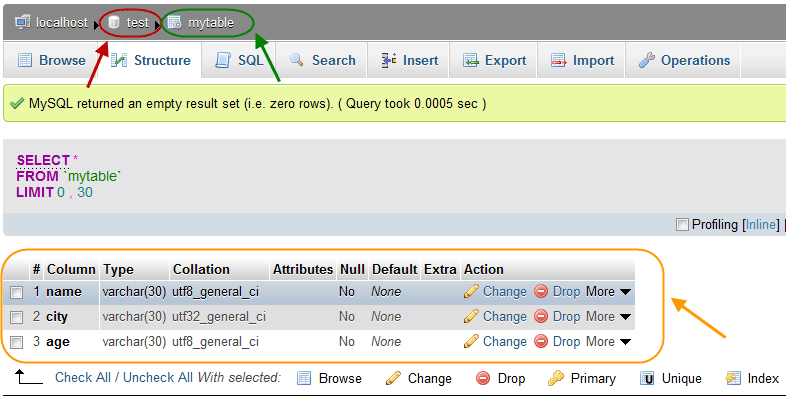Click Change link for age column

pyautogui.click(x=505, y=341)
